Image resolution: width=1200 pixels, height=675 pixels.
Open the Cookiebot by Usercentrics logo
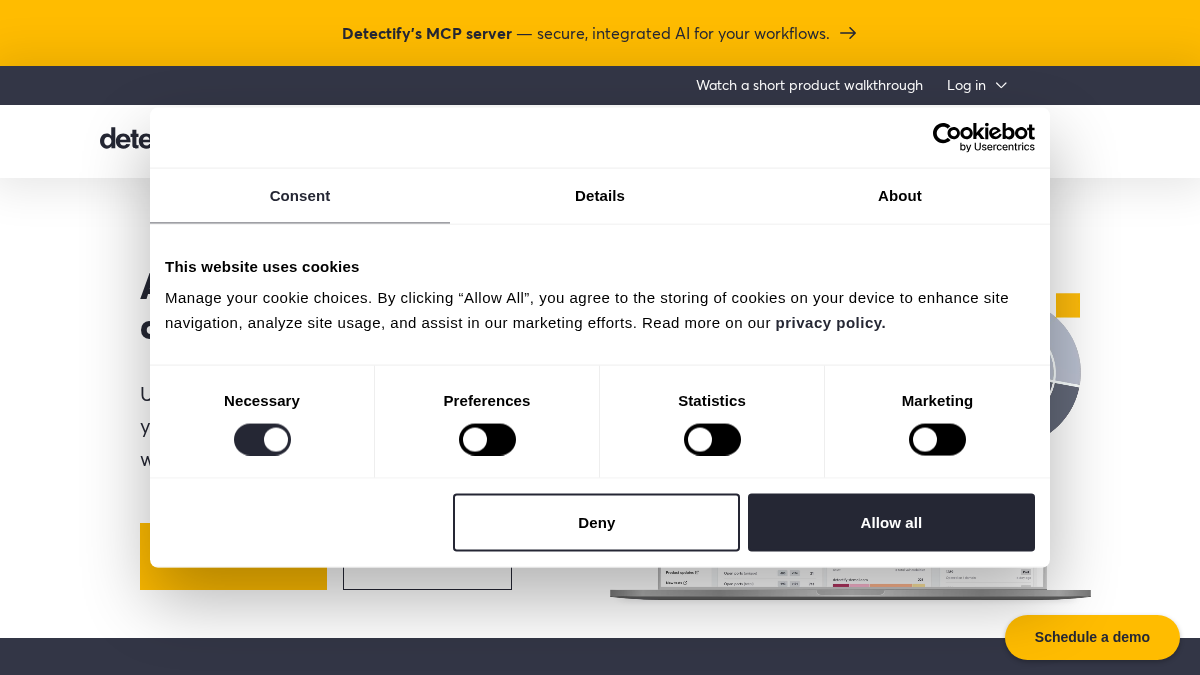point(984,137)
